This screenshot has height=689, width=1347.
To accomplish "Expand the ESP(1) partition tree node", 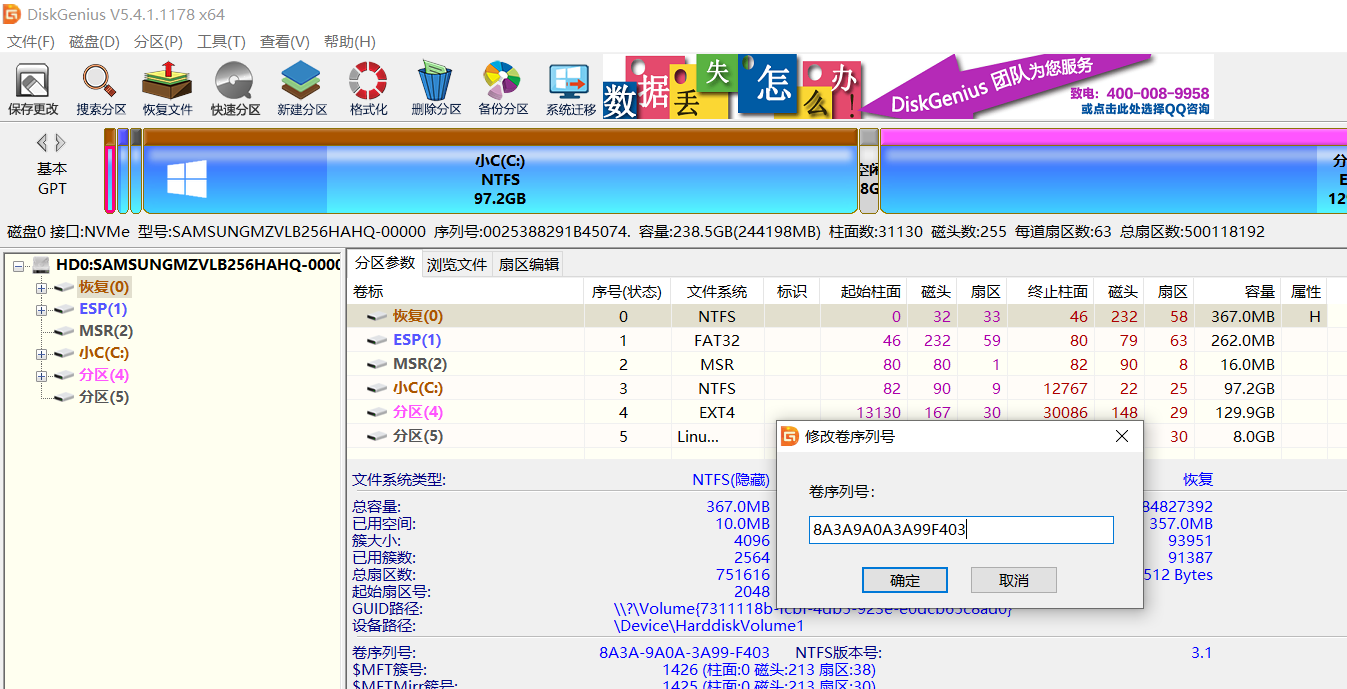I will [42, 310].
